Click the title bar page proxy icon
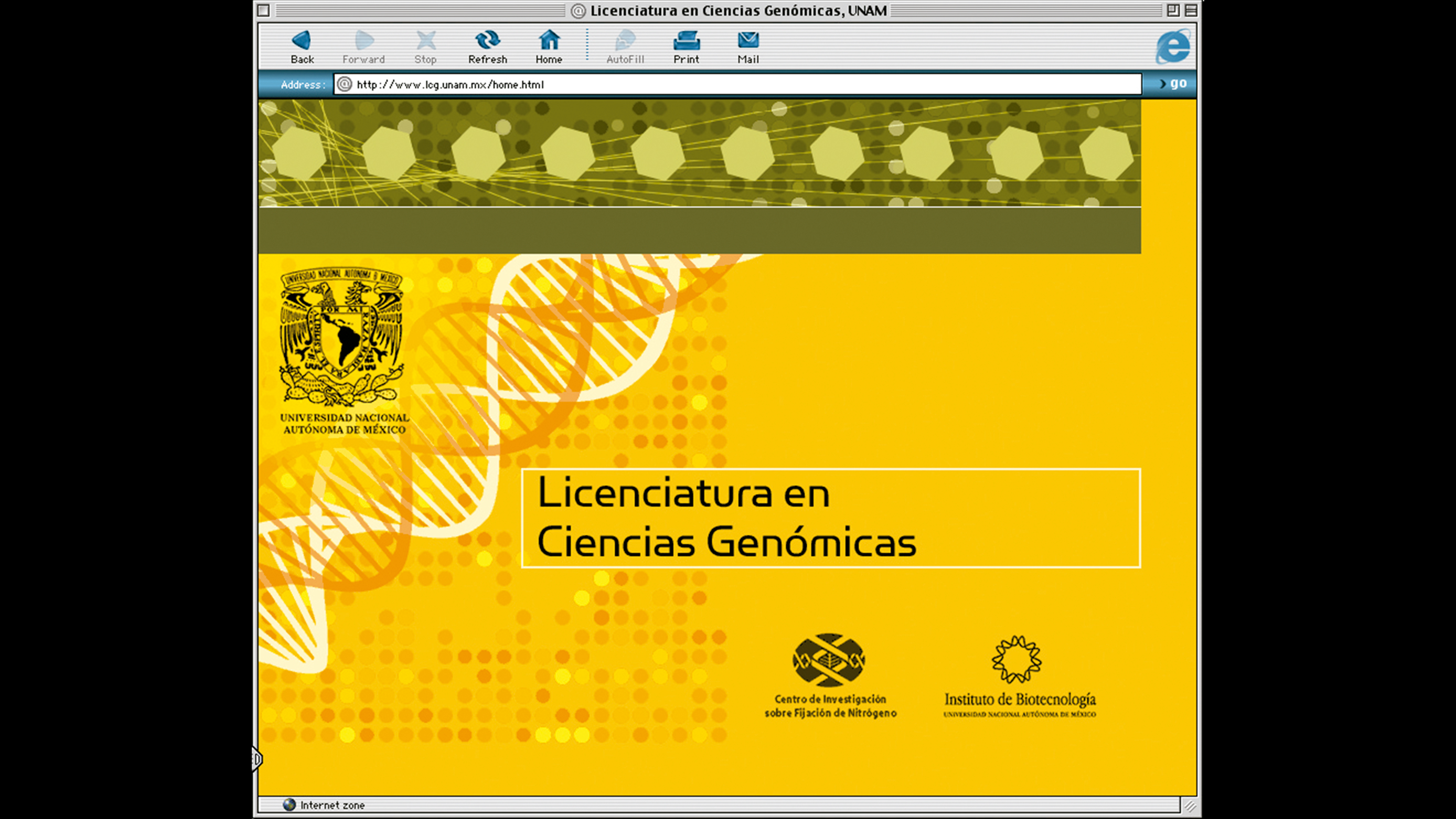1456x819 pixels. click(577, 11)
